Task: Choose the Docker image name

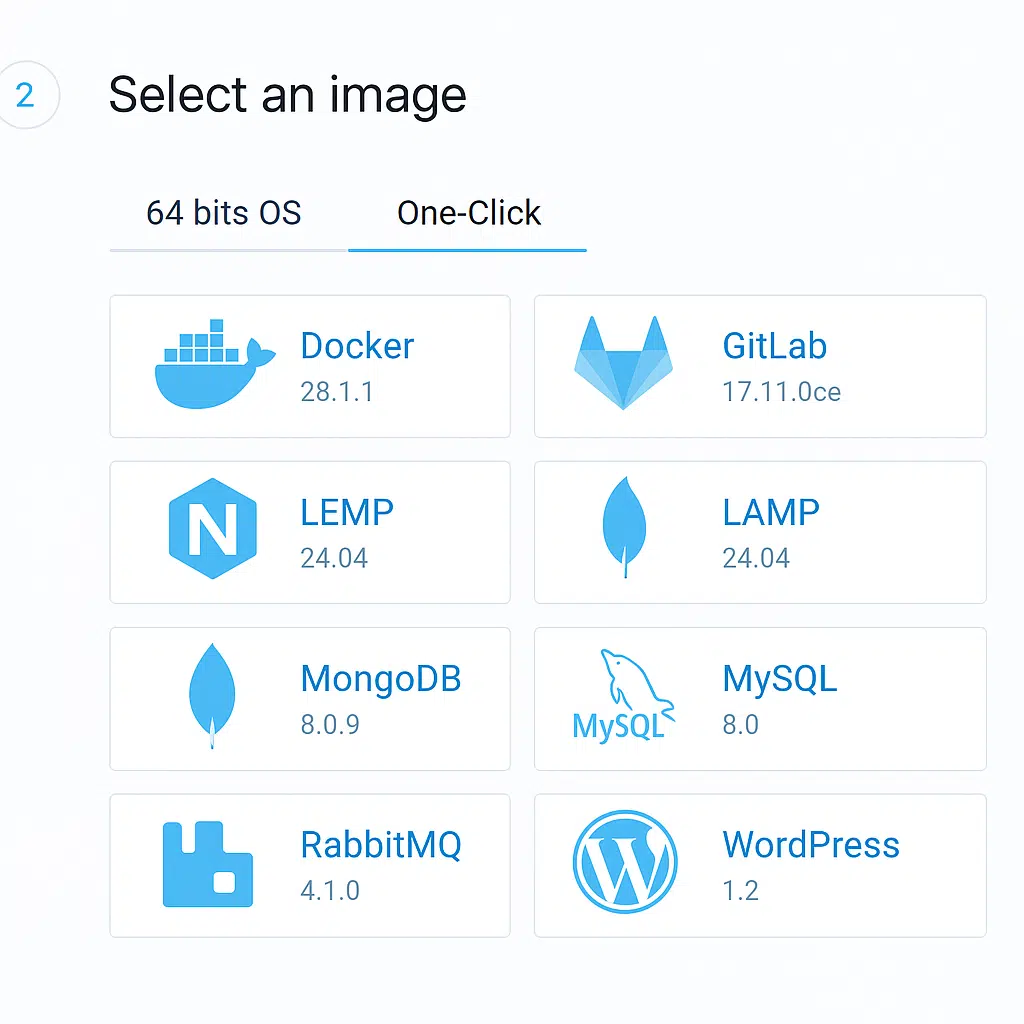Action: (x=357, y=346)
